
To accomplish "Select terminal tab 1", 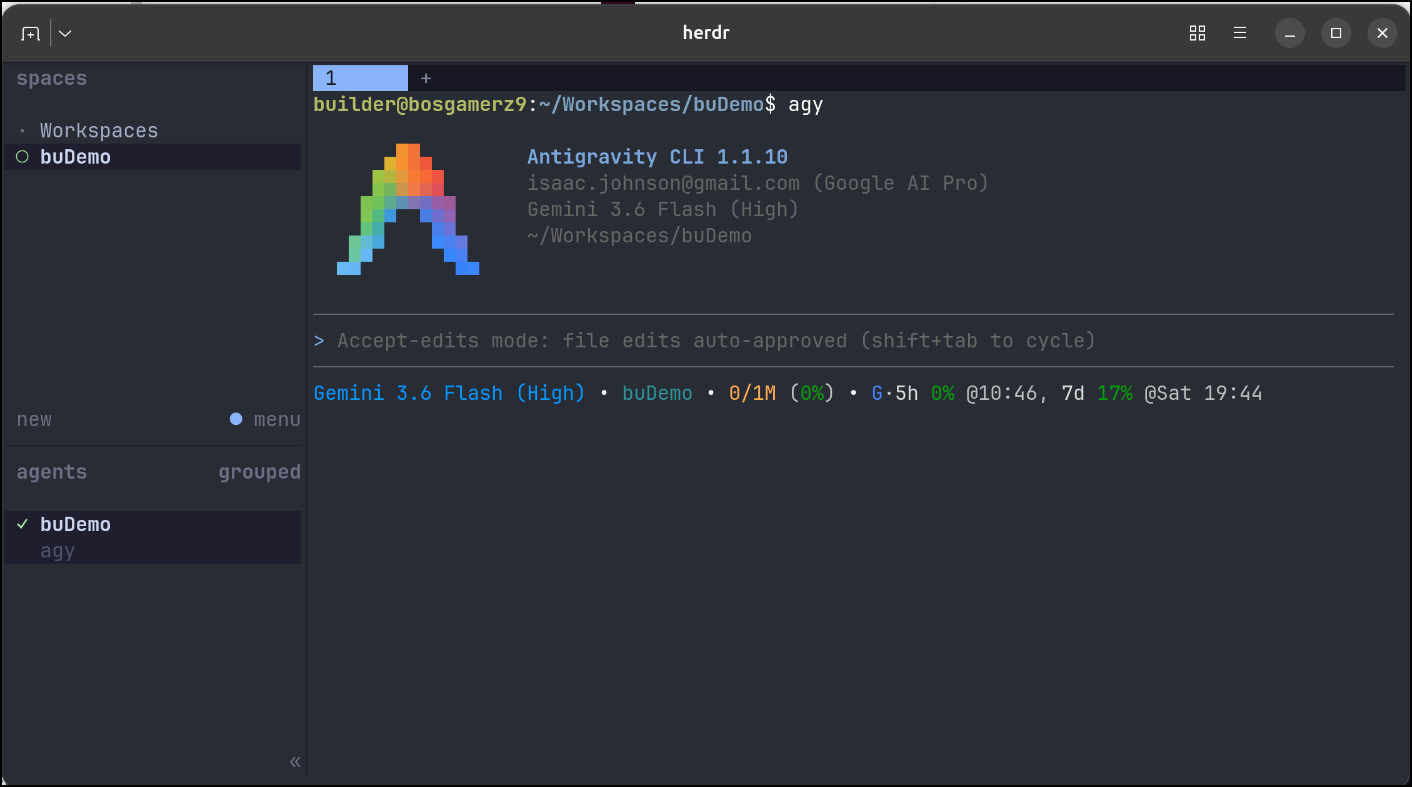I will [x=360, y=78].
